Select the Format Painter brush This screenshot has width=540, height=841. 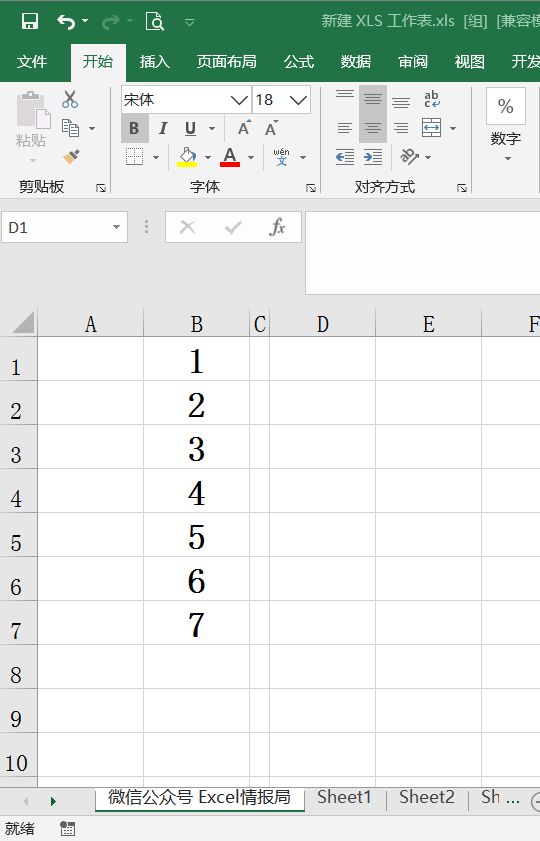(71, 157)
